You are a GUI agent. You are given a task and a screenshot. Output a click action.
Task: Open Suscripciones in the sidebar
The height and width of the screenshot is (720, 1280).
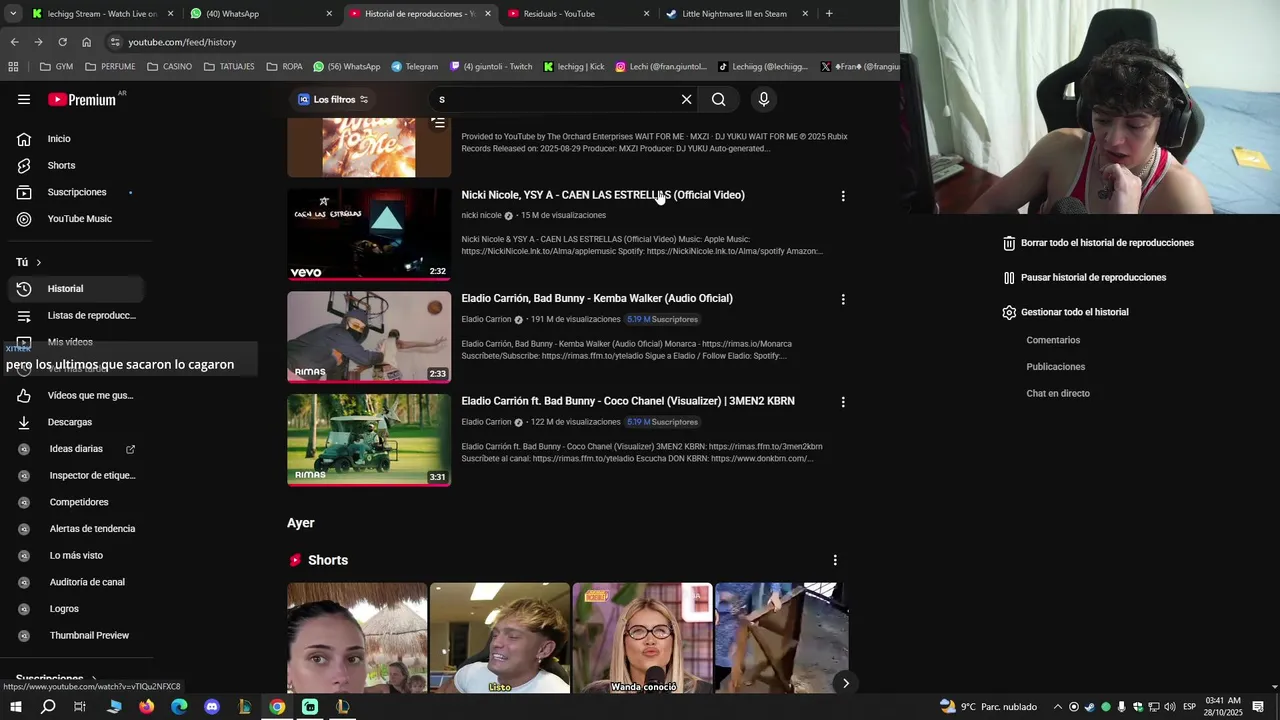point(75,192)
